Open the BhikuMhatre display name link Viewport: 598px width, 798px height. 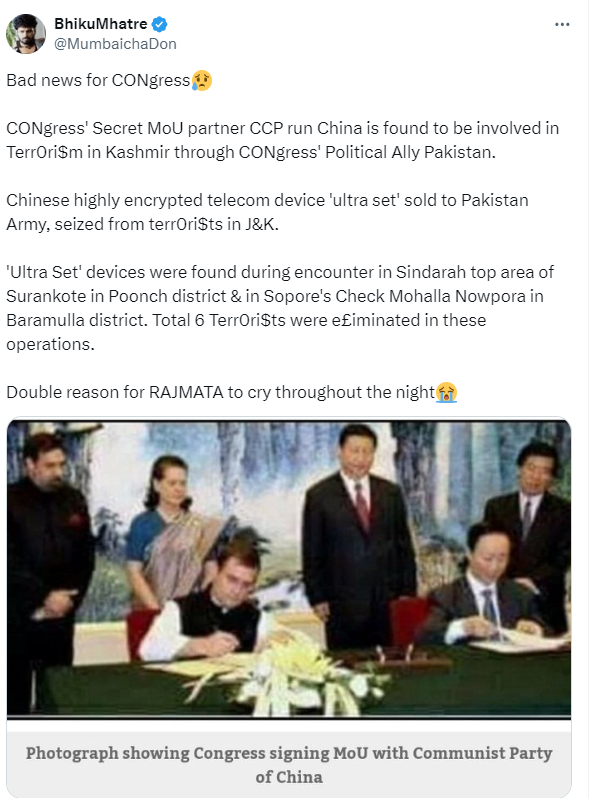[100, 24]
